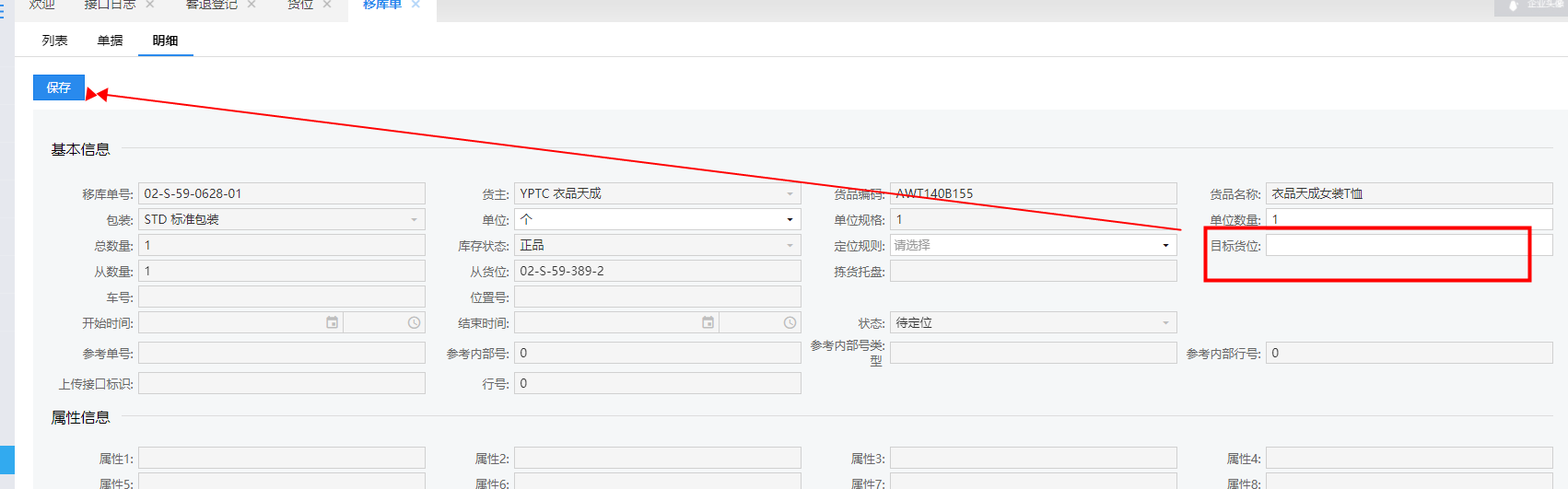
Task: Open the 状态 dropdown showing 待定位
Action: point(1032,322)
